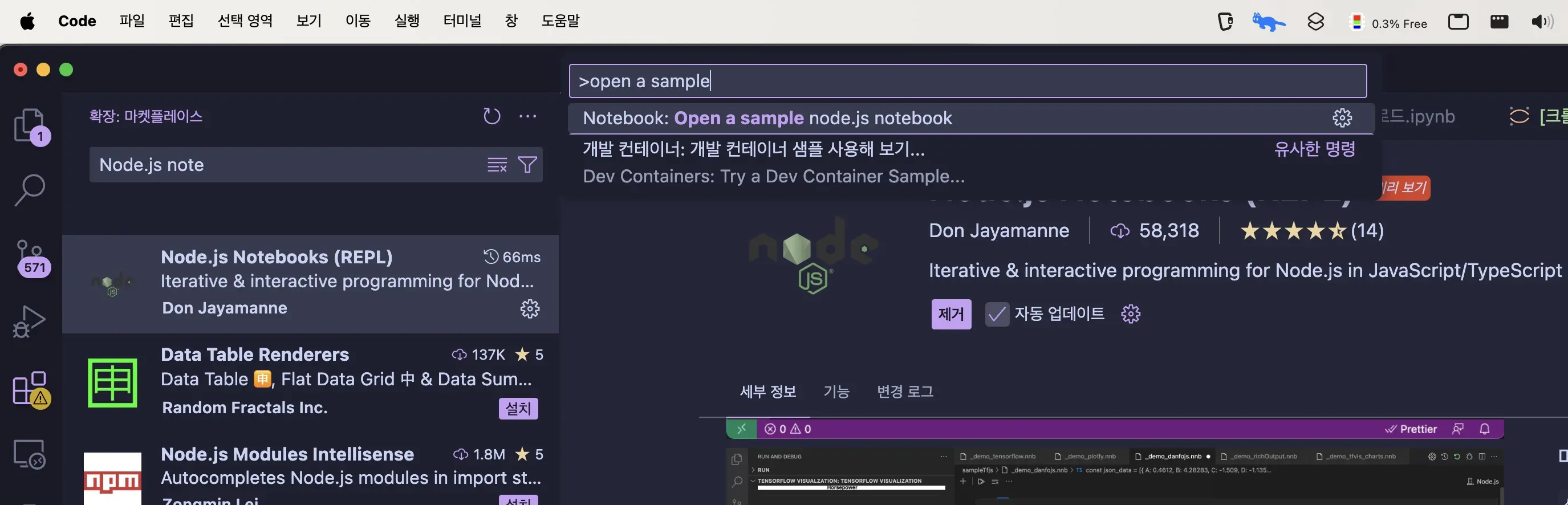Click the notification bell in preview image

1485,429
